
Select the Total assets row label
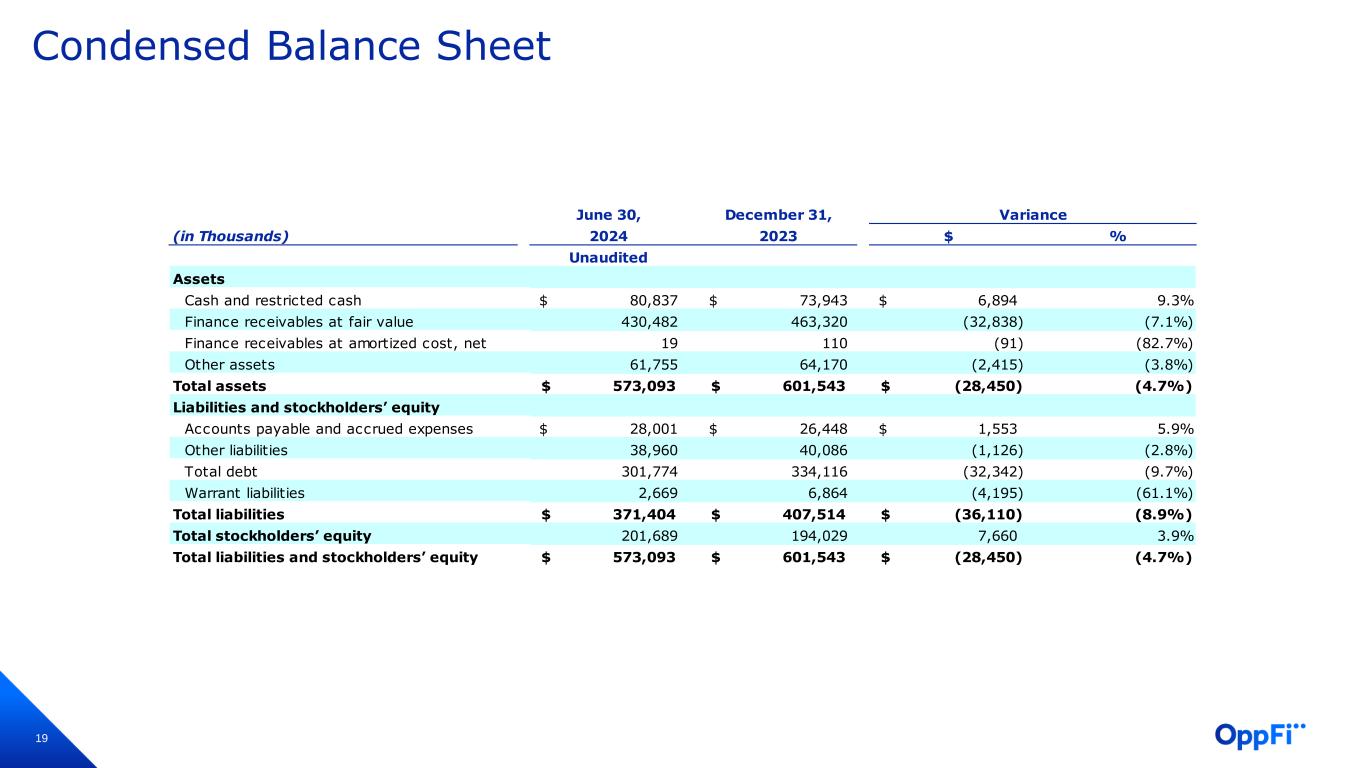[x=220, y=386]
